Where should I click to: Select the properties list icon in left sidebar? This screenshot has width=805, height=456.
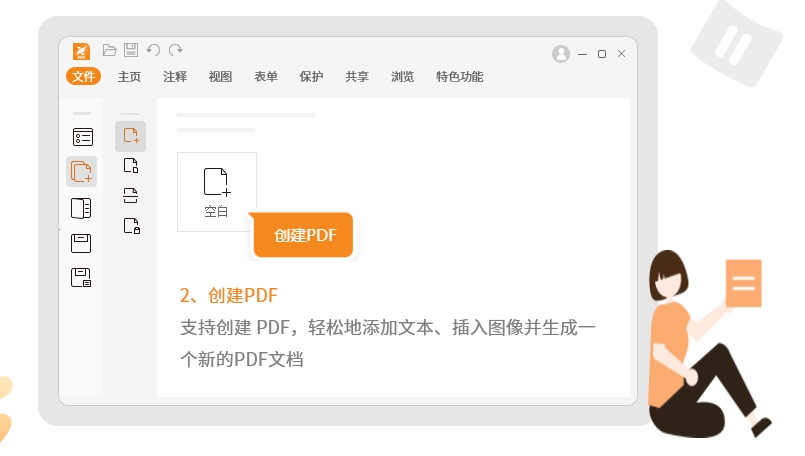82,137
